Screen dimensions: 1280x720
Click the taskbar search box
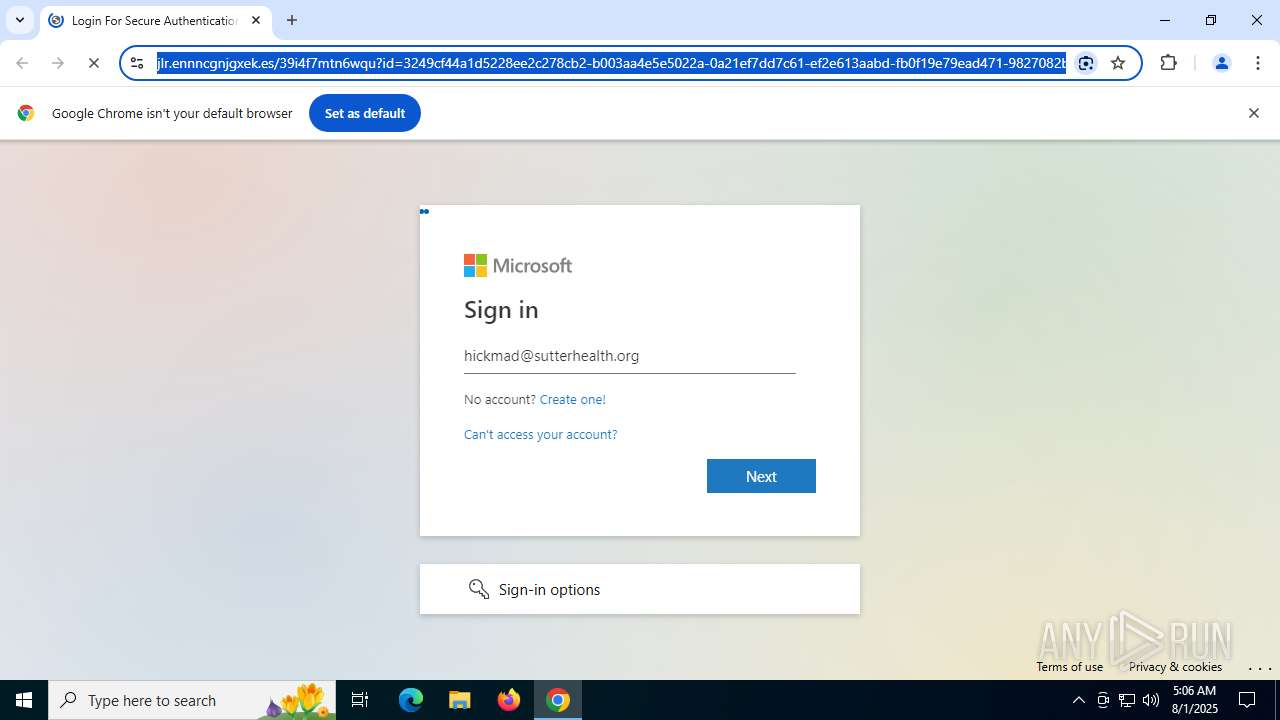tap(192, 700)
